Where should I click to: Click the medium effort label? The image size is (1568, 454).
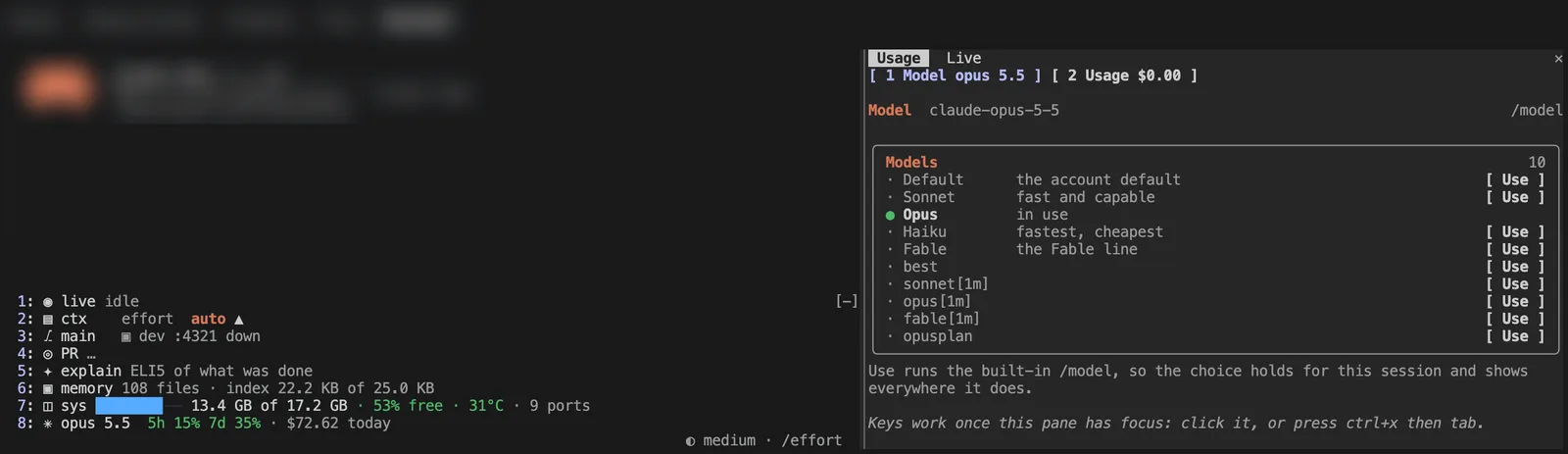(x=729, y=441)
